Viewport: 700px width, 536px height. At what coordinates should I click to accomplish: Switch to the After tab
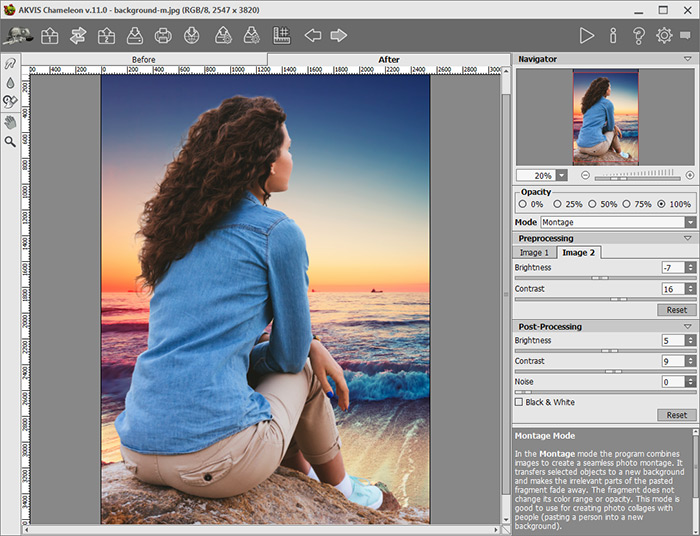pyautogui.click(x=389, y=59)
